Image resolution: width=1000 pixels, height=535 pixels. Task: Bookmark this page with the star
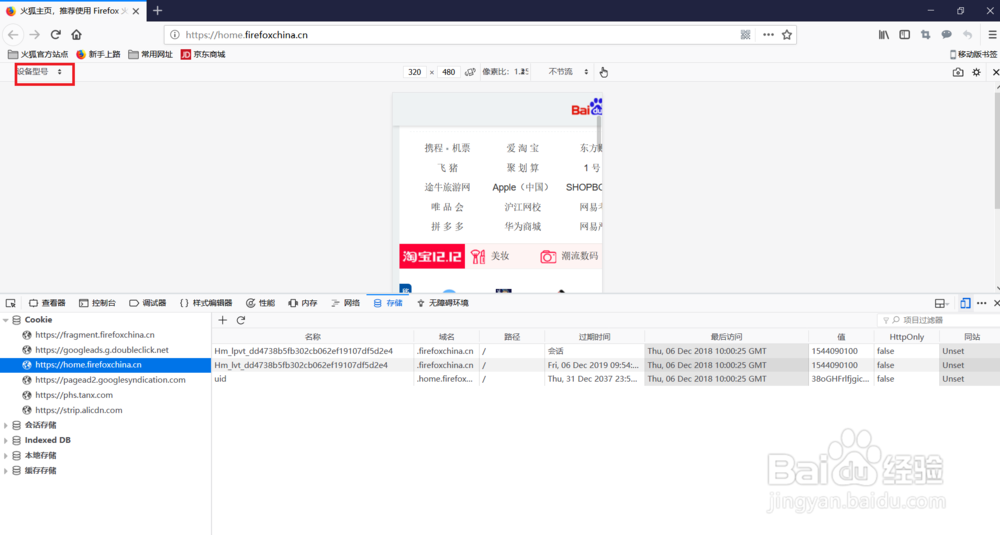(x=787, y=34)
